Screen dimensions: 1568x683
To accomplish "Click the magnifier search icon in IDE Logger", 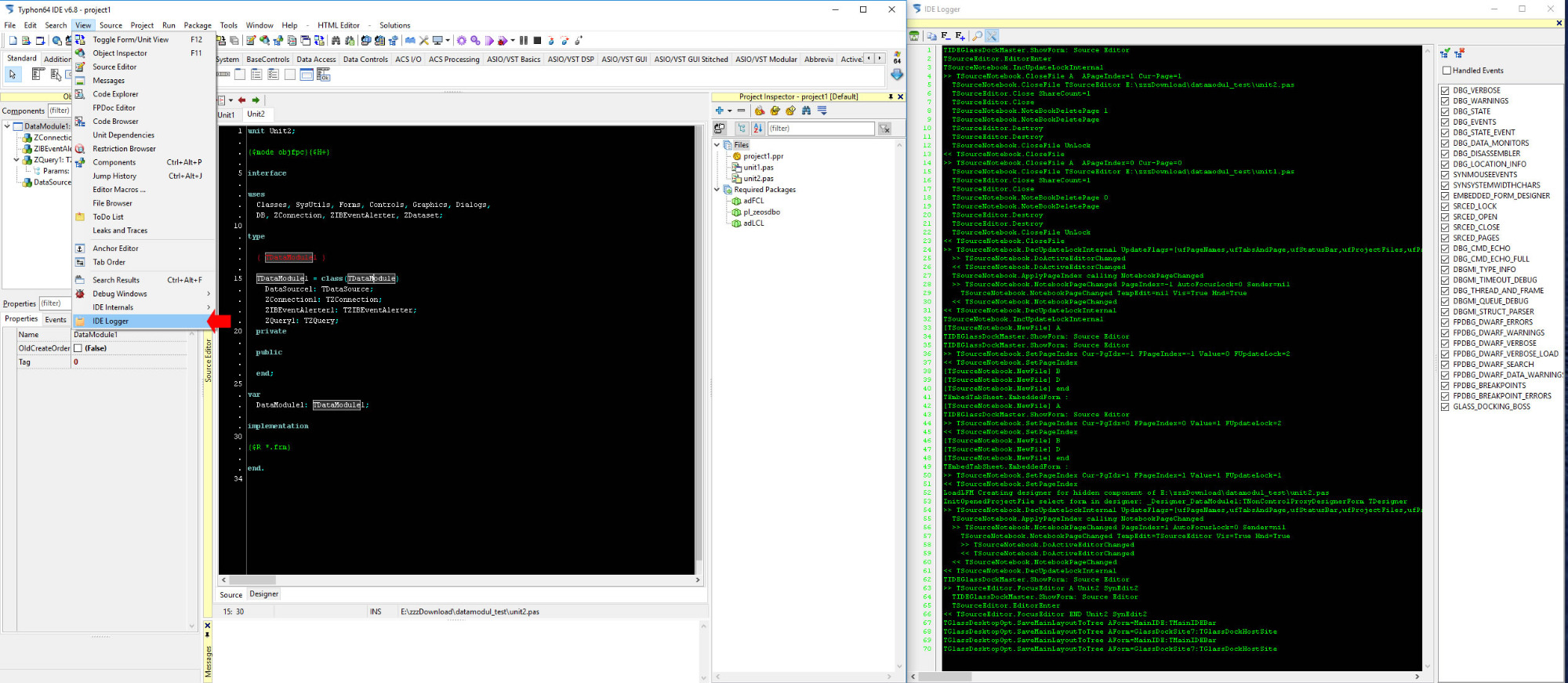I will click(977, 36).
